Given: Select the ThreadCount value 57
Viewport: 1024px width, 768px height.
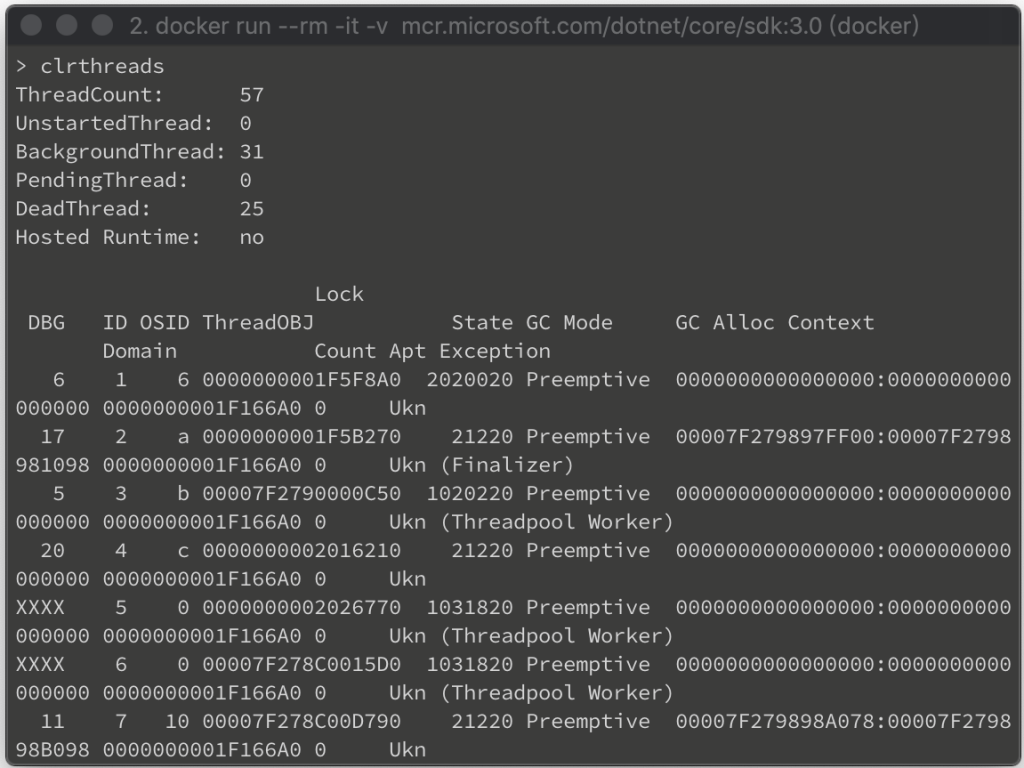Looking at the screenshot, I should click(x=251, y=95).
